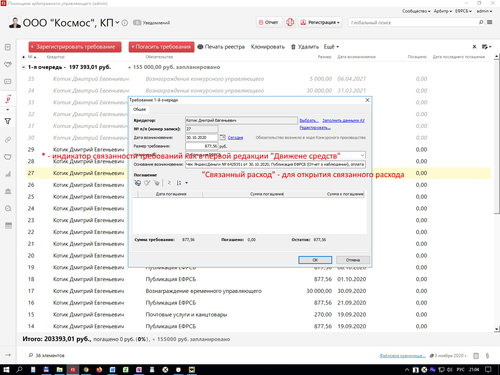500x375 pixels.
Task: Open the combo box arrow in the dialog
Action: [x=362, y=155]
